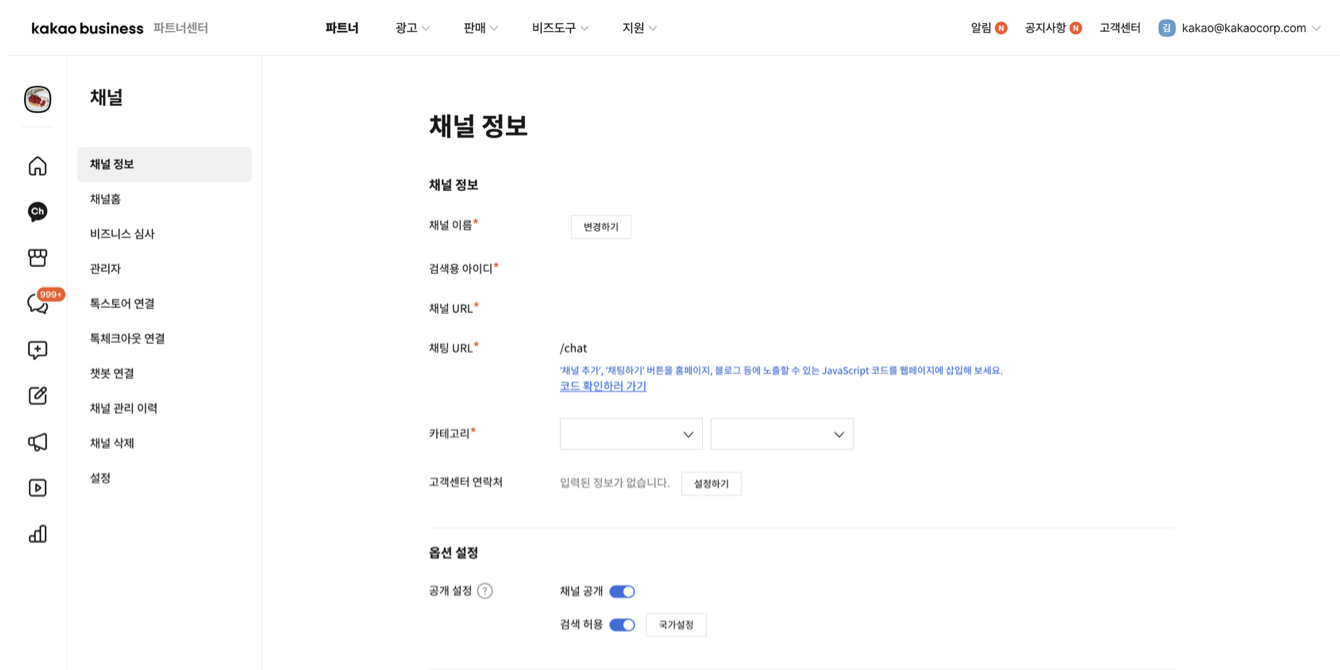Click the video play icon in sidebar
This screenshot has width=1340, height=670.
point(37,488)
